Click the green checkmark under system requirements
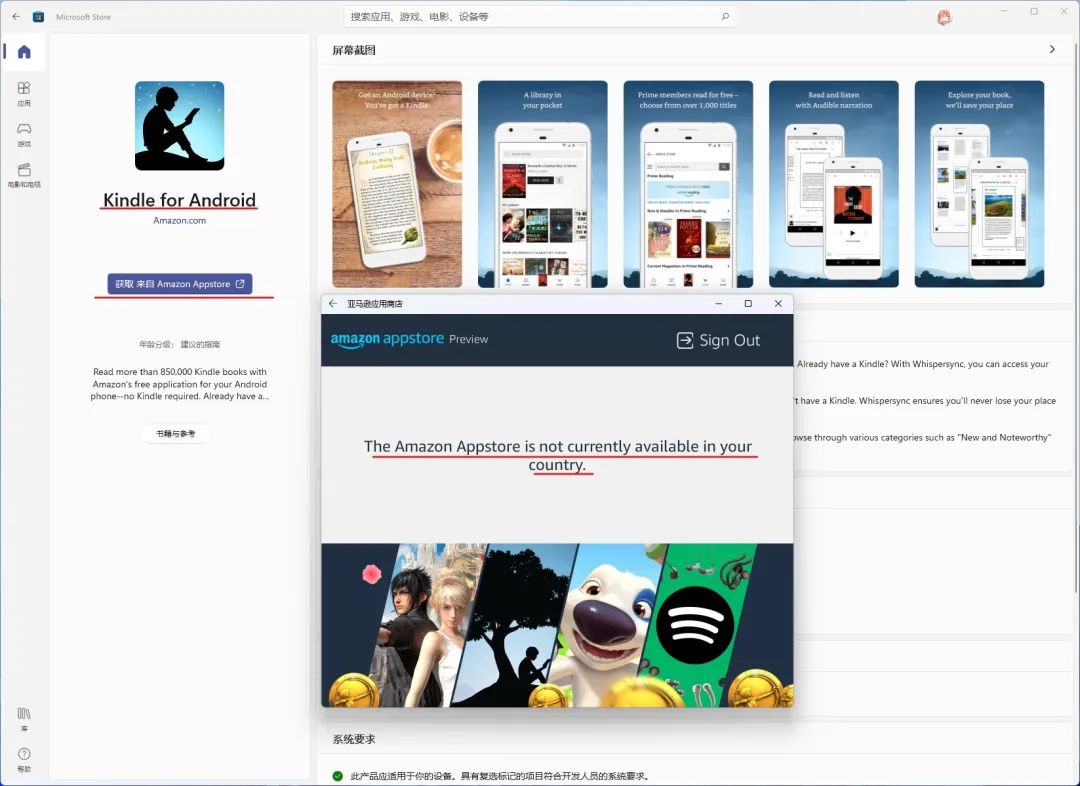The height and width of the screenshot is (786, 1080). tap(338, 776)
